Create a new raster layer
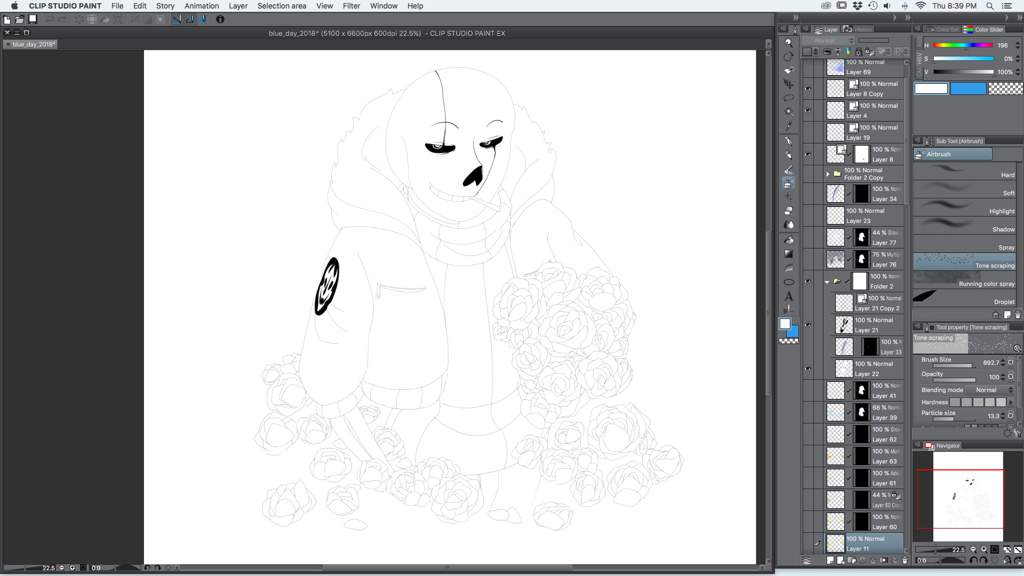This screenshot has width=1024, height=576. [830, 560]
